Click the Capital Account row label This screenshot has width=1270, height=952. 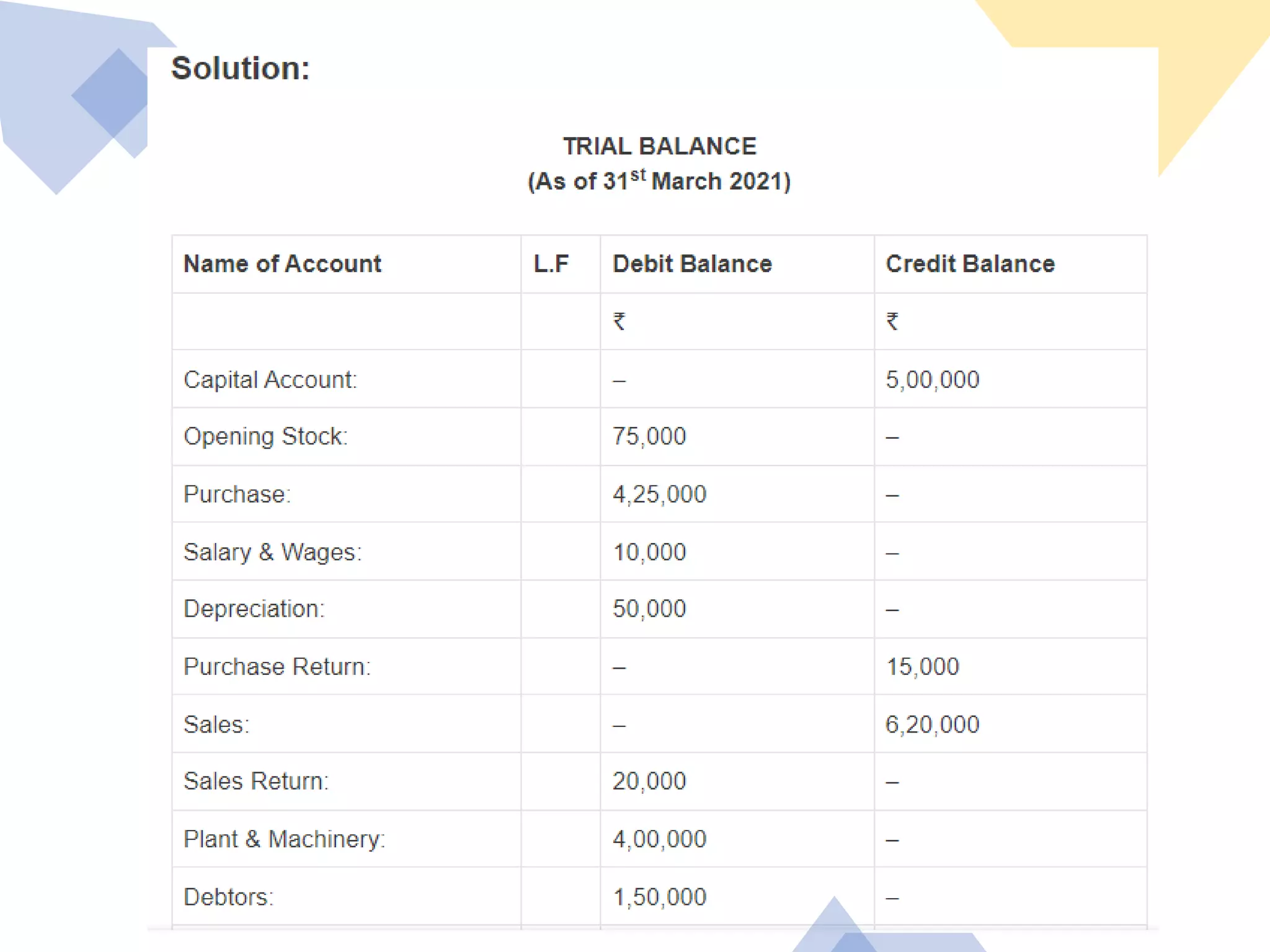point(270,379)
